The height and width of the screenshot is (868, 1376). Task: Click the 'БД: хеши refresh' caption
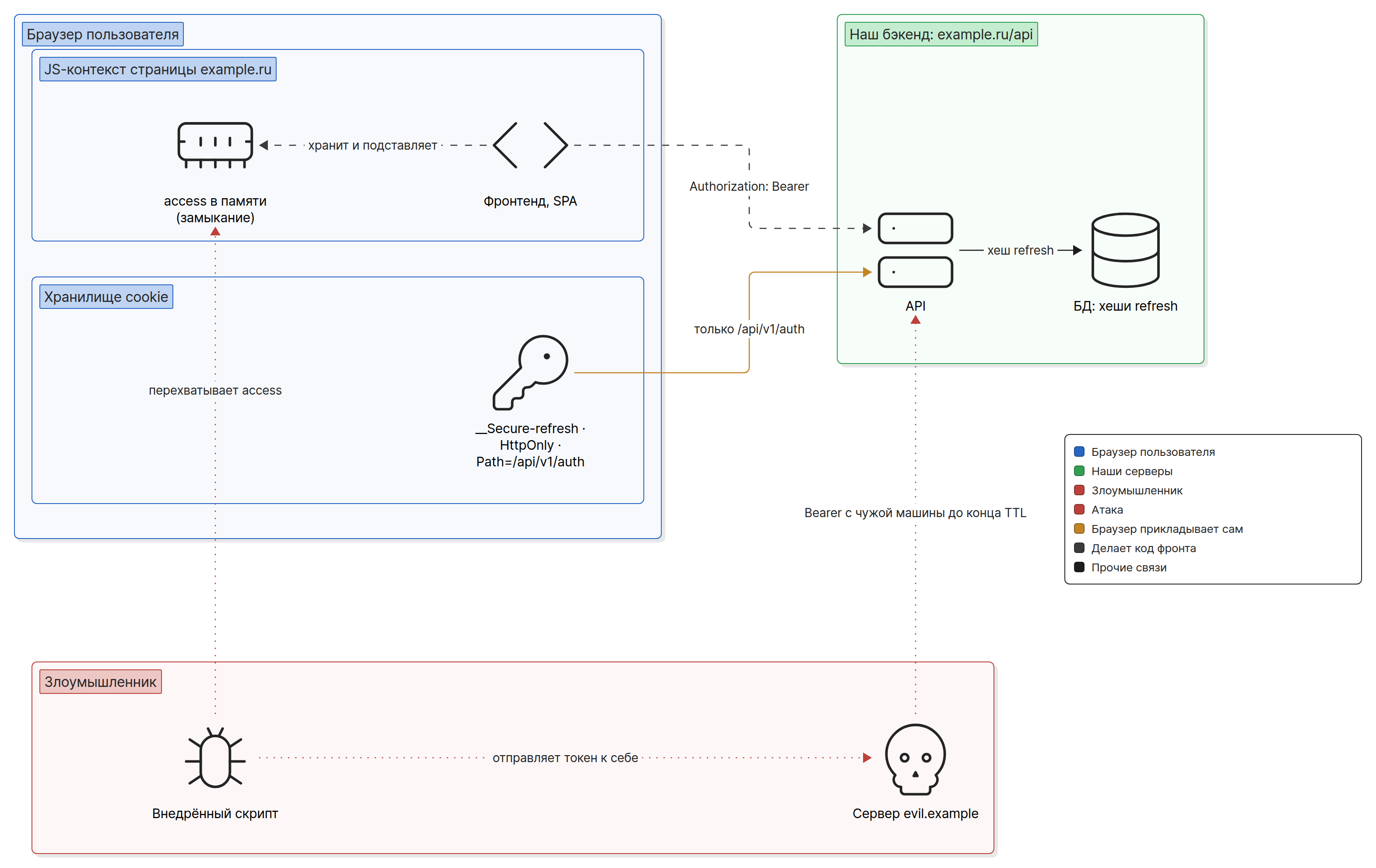pos(1125,306)
